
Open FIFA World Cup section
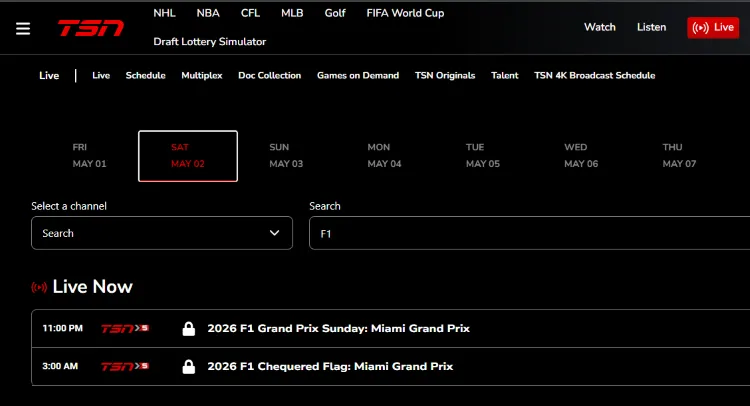(405, 13)
